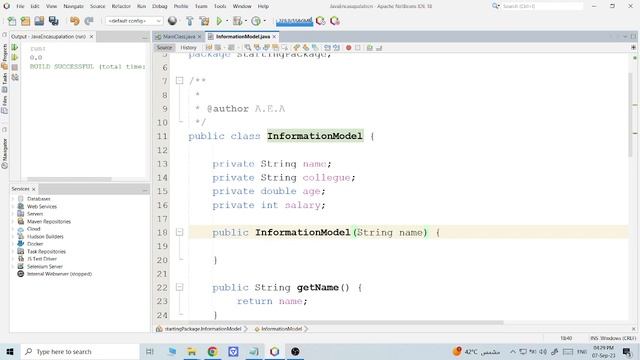Click the Redo arrow icon
Image resolution: width=640 pixels, height=360 pixels.
click(x=89, y=21)
